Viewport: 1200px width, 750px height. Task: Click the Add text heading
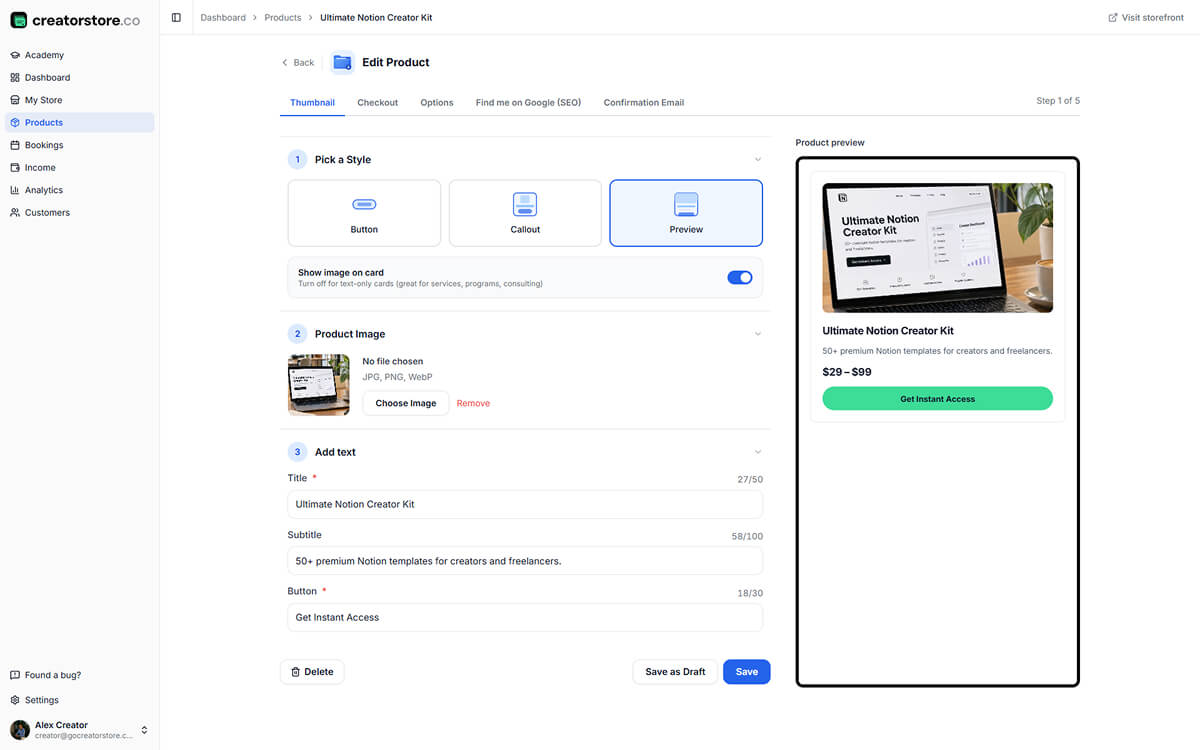click(335, 452)
